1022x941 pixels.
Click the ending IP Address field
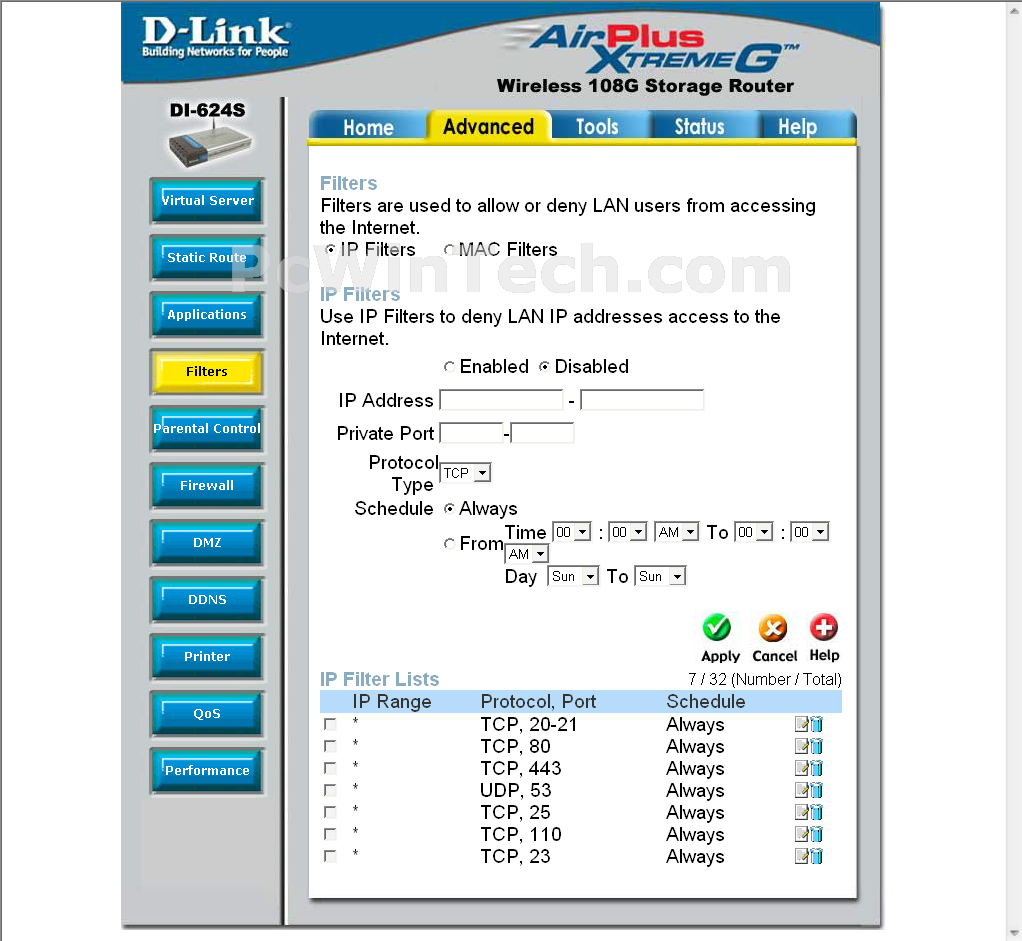click(642, 400)
